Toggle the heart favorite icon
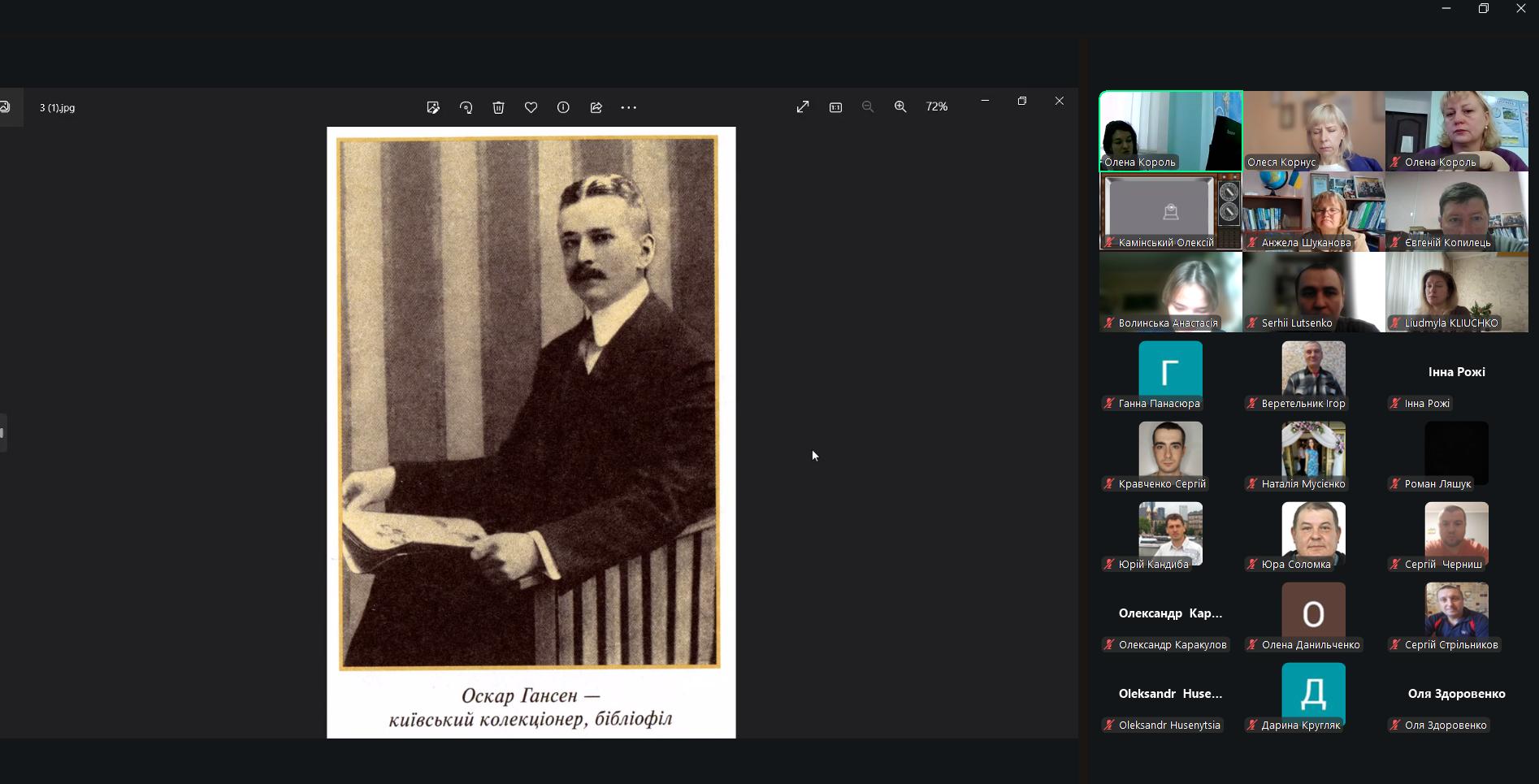The height and width of the screenshot is (784, 1539). (531, 107)
